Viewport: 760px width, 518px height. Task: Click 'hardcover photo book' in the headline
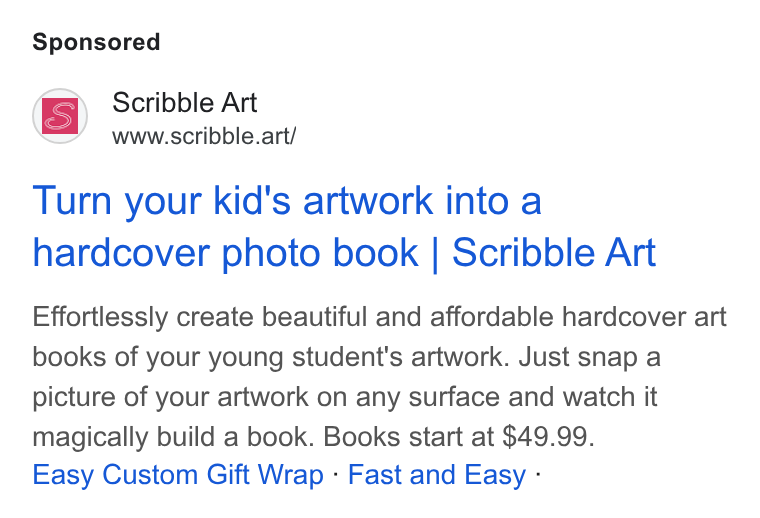click(x=225, y=253)
